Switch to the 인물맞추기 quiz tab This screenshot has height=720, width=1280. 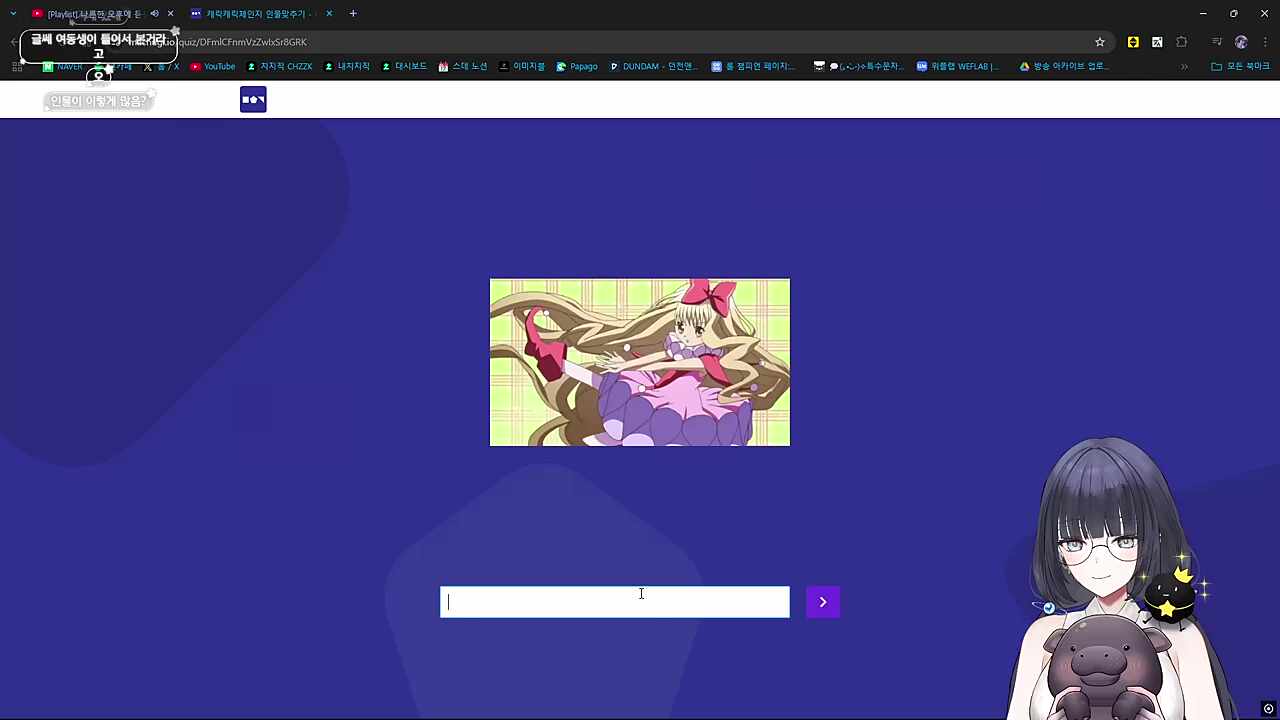pos(255,14)
